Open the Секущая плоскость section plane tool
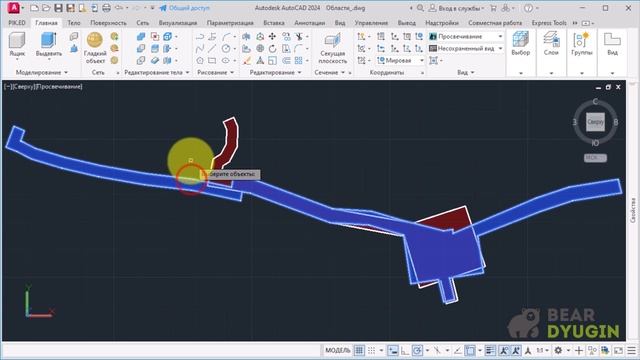 click(x=333, y=48)
